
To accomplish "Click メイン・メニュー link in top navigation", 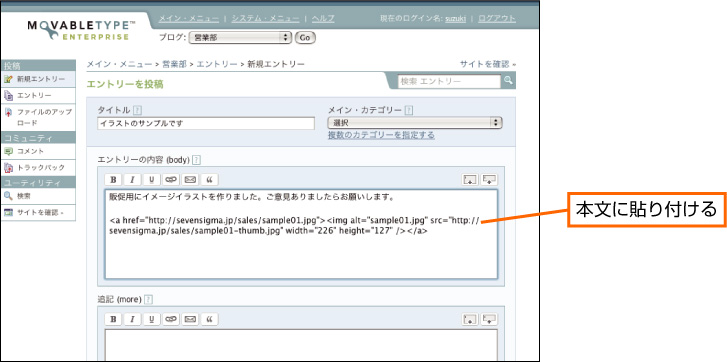I will 189,19.
